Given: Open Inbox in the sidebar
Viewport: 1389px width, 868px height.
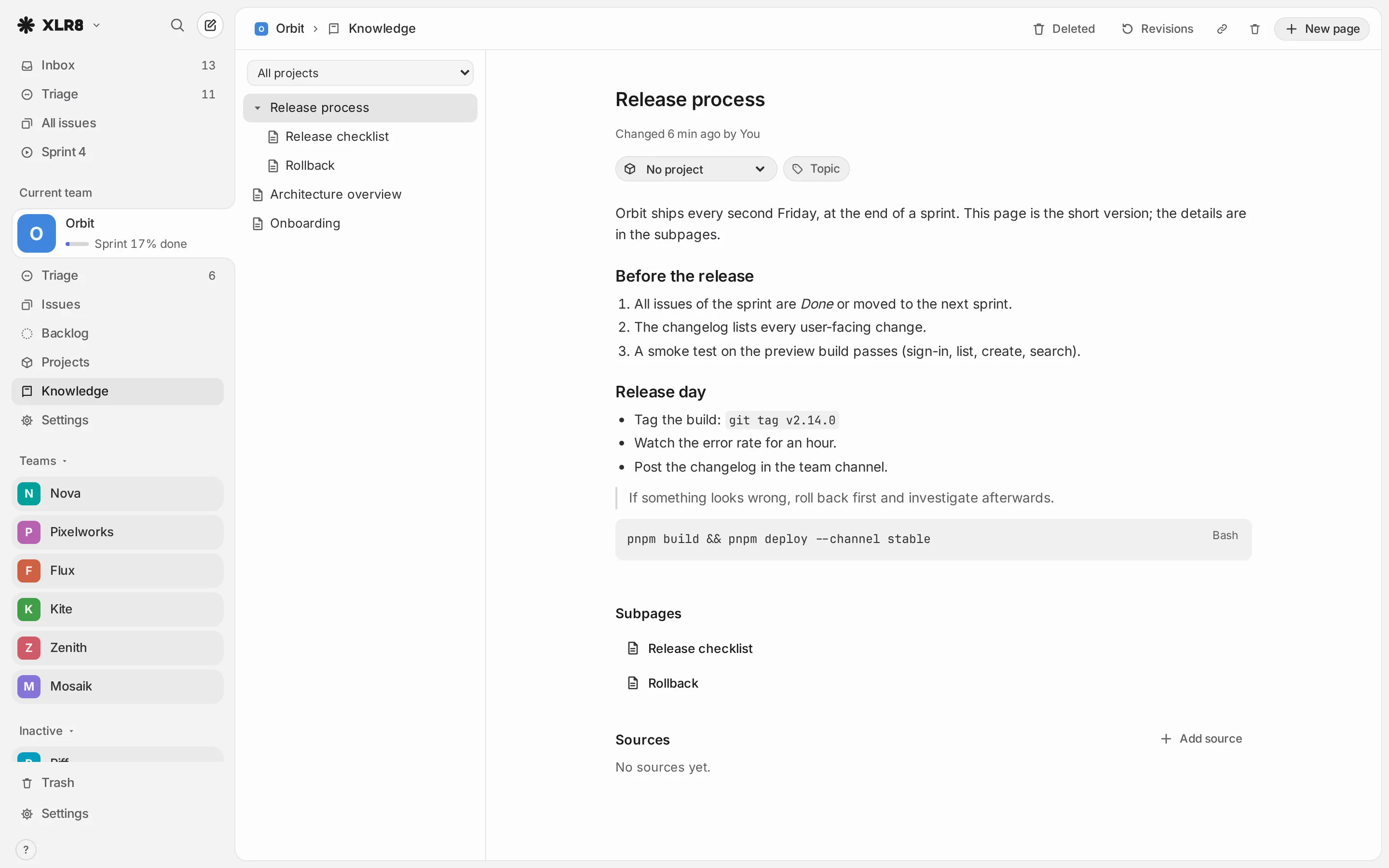Looking at the screenshot, I should pyautogui.click(x=118, y=66).
